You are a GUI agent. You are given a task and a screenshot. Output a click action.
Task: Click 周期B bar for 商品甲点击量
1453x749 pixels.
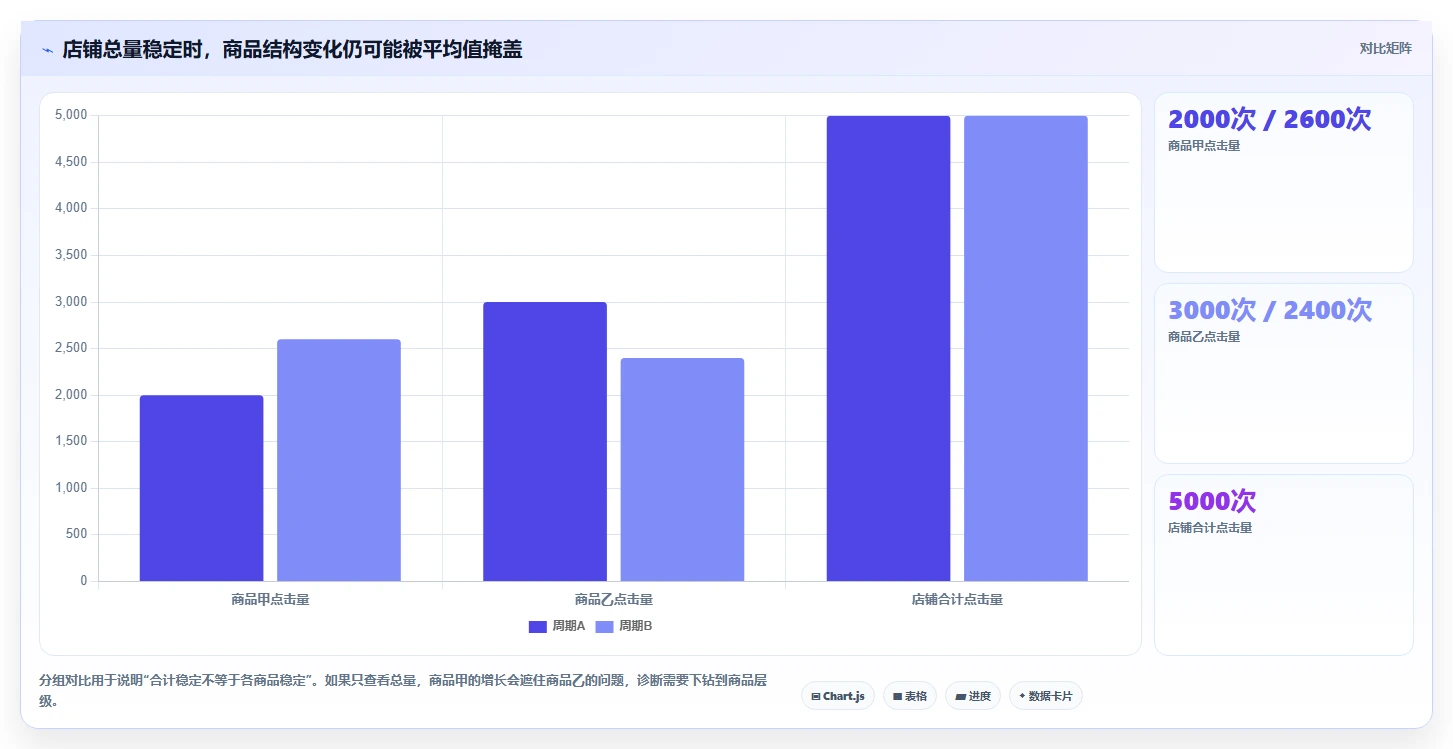[339, 460]
